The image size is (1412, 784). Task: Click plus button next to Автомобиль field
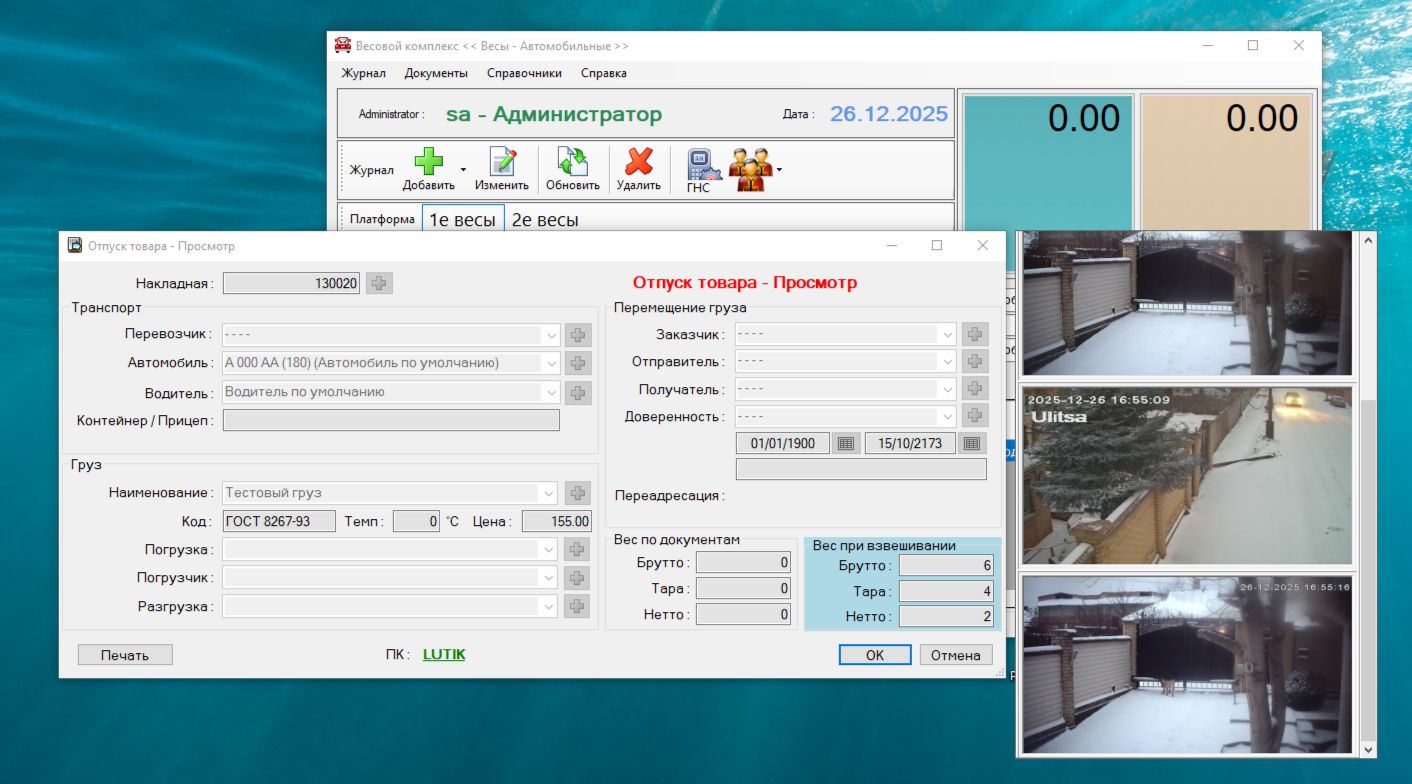pos(578,363)
